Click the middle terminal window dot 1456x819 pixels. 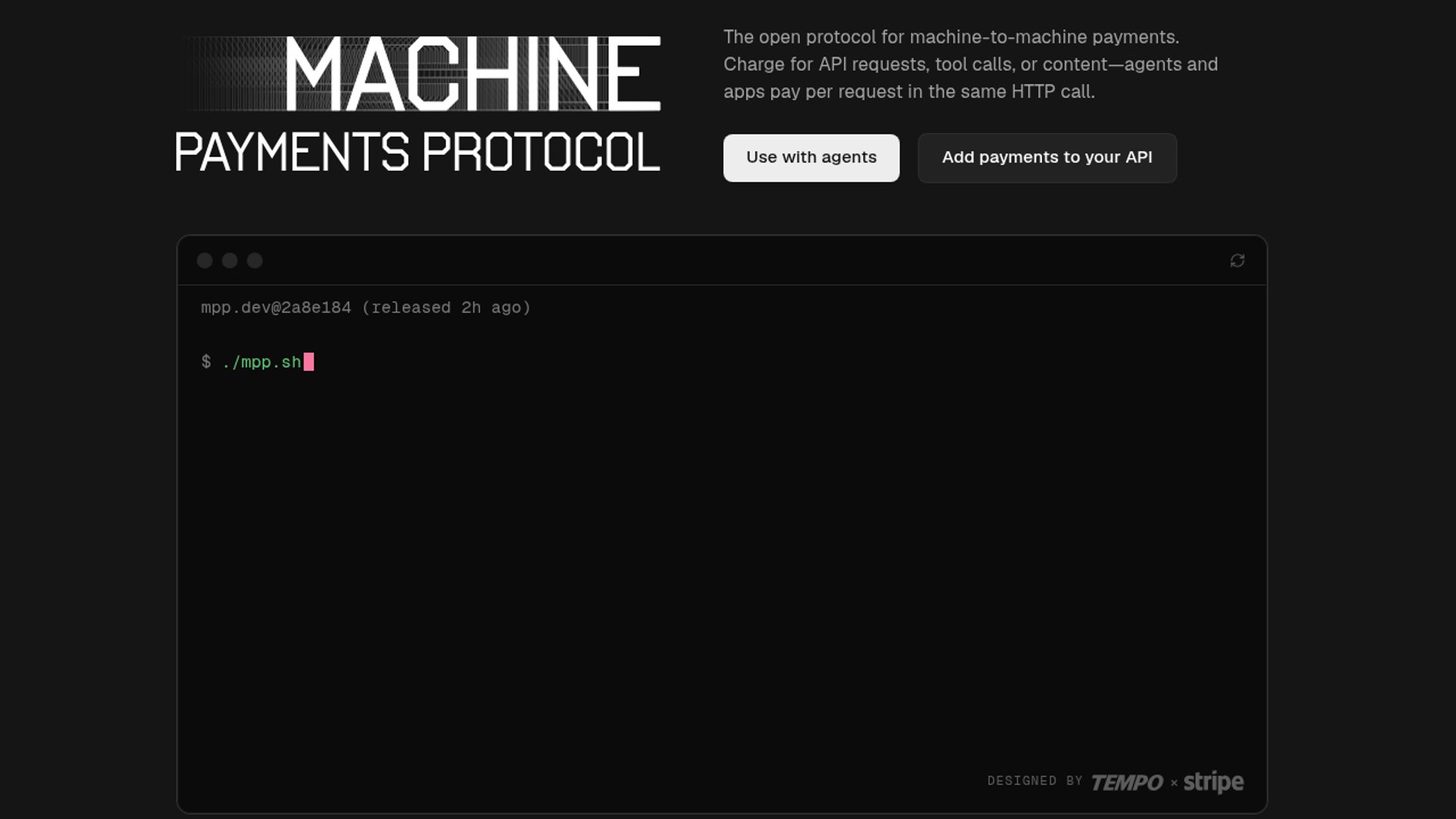[x=230, y=261]
